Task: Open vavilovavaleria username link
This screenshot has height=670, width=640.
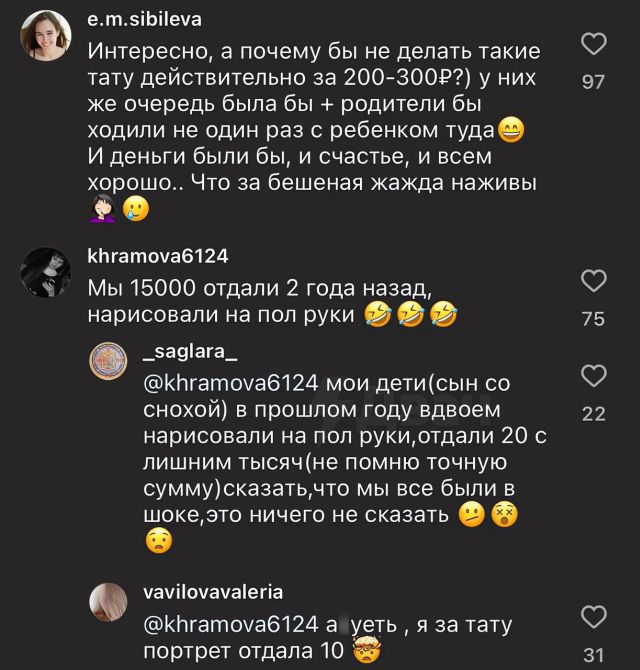Action: (x=213, y=591)
